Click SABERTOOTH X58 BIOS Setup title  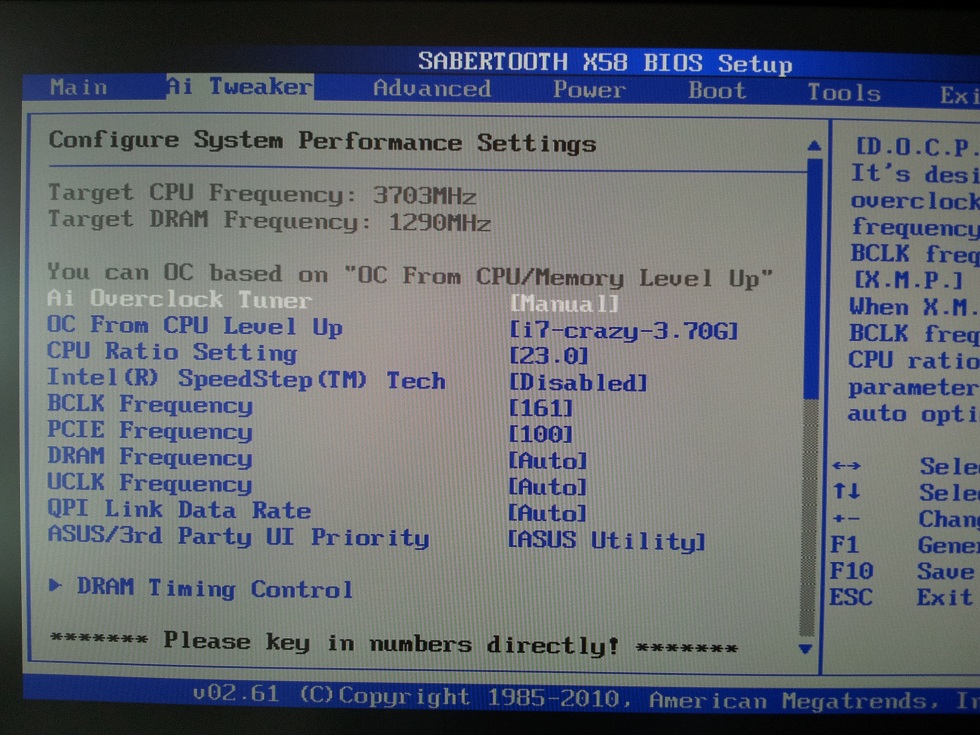point(605,62)
